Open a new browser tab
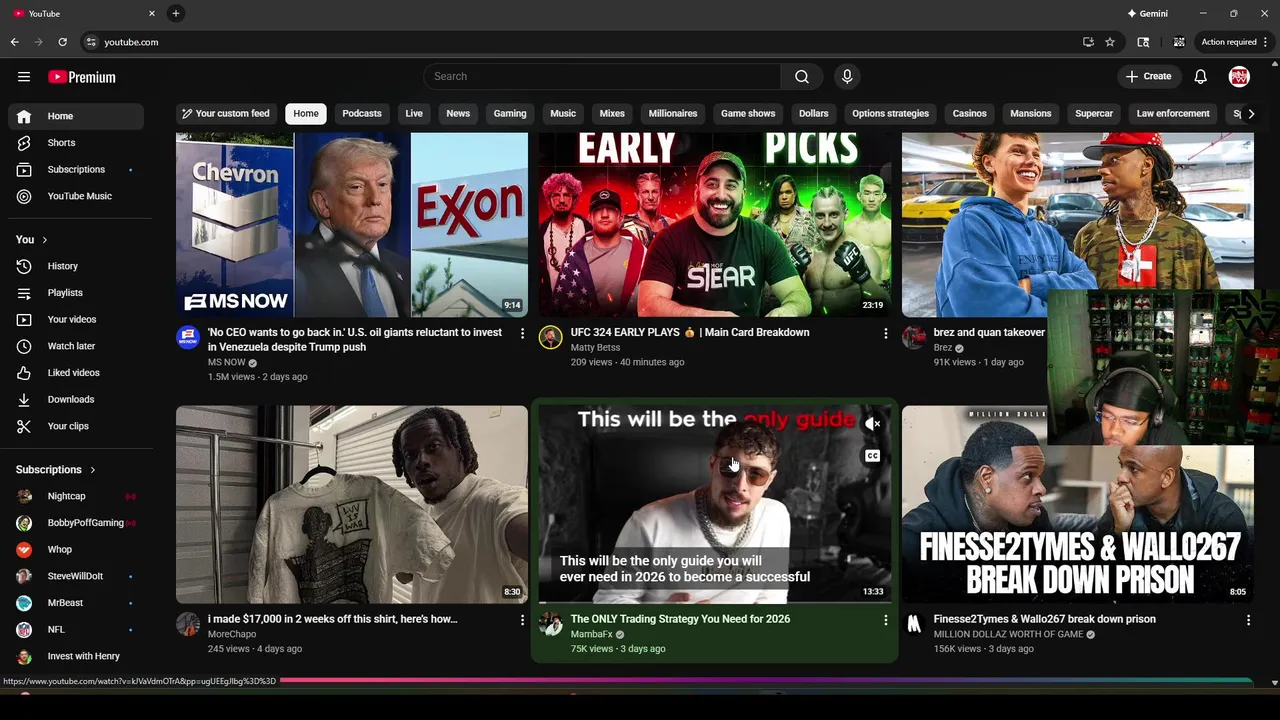1280x720 pixels. (x=175, y=14)
